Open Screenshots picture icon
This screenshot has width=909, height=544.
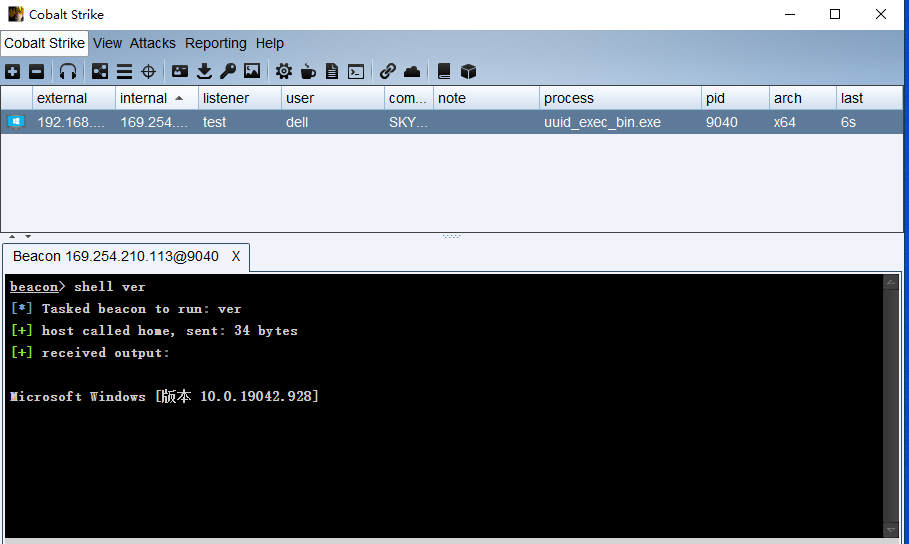(x=252, y=71)
